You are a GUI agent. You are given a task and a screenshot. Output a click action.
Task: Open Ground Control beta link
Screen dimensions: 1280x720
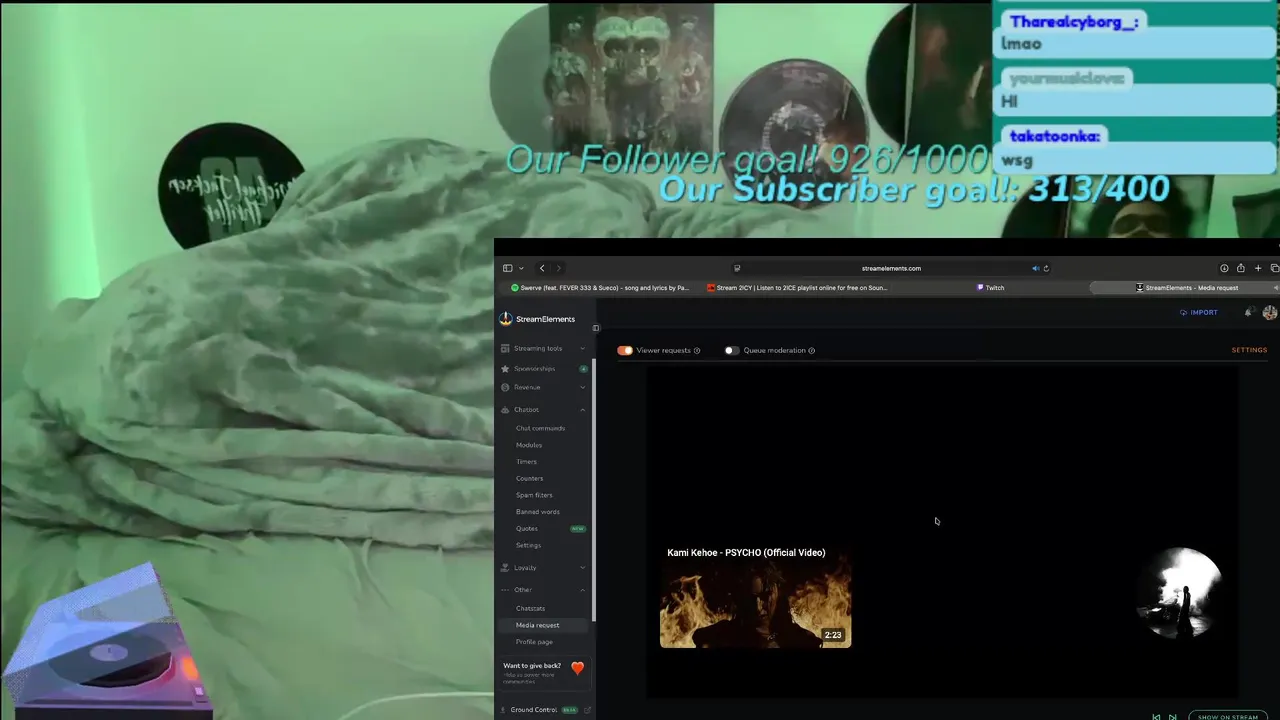543,710
